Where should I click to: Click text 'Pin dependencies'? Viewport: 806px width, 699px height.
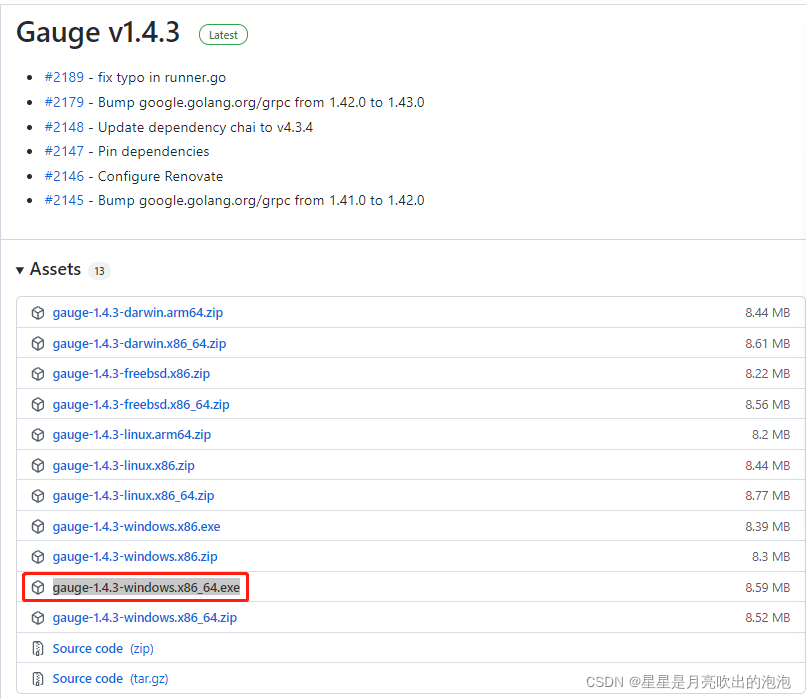154,152
